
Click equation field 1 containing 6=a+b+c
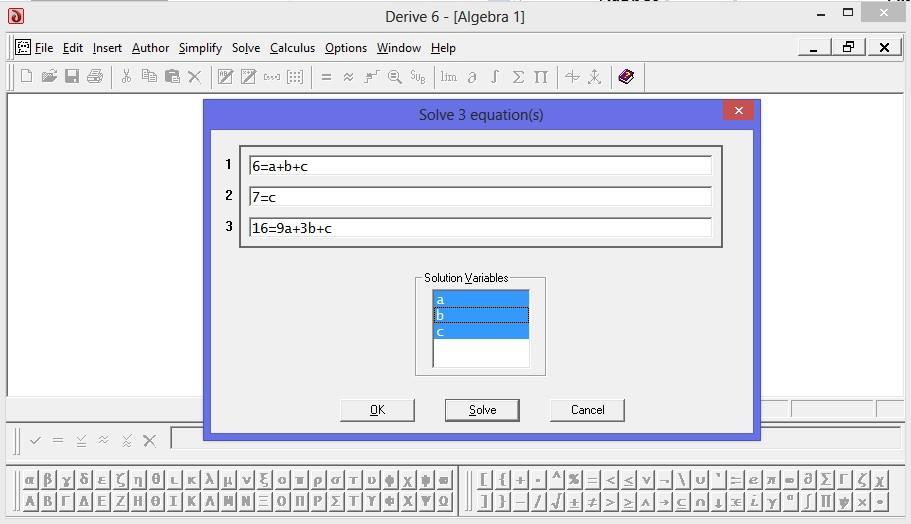(x=480, y=166)
